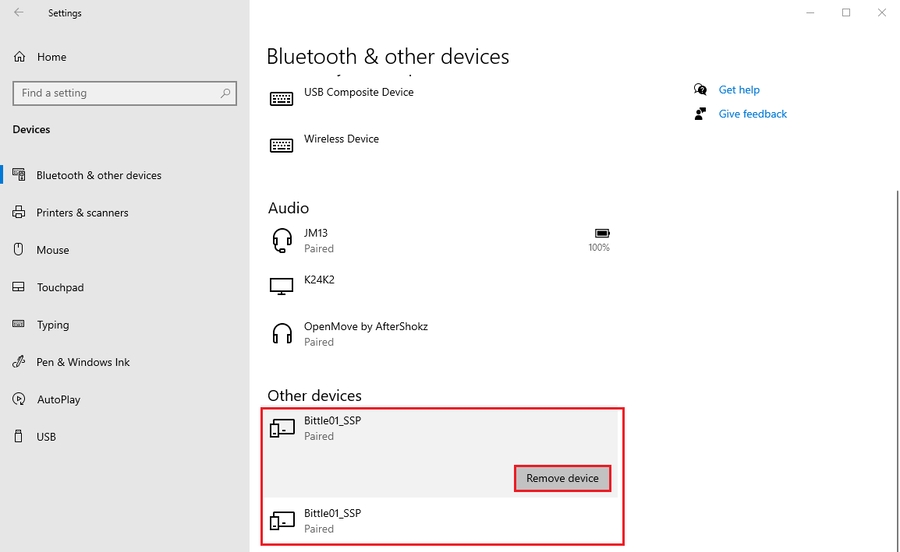Click the Give feedback link
This screenshot has width=900, height=552.
click(752, 114)
